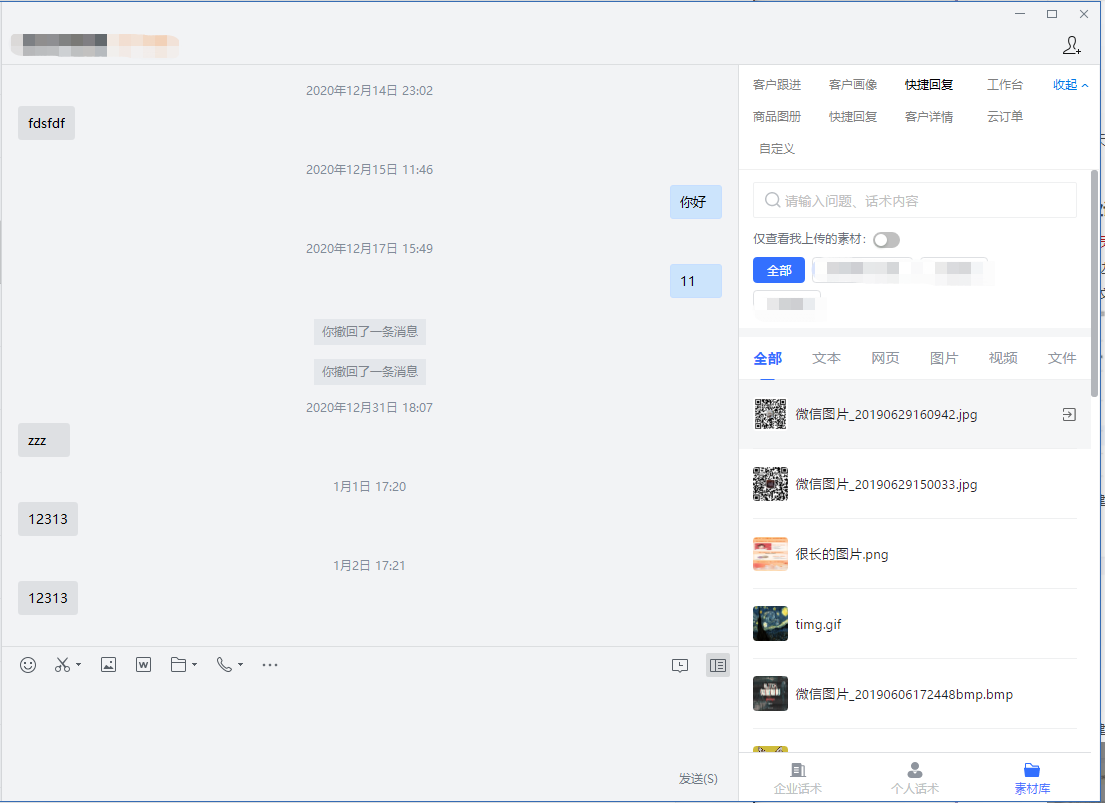Viewport: 1105px width, 803px height.
Task: Click send arrow icon beside 微信图片_20190629160942.jpg
Action: pos(1069,415)
